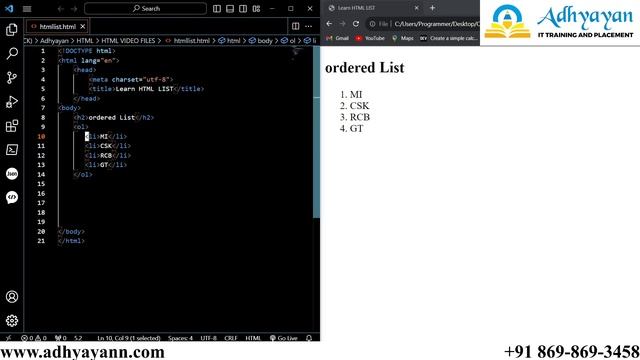640x360 pixels.
Task: Click the CSK list item code line
Action: click(x=108, y=146)
